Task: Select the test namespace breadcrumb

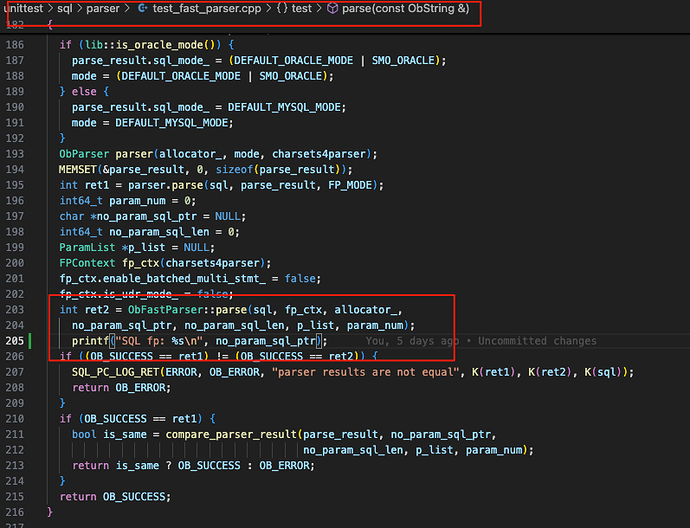Action: [x=302, y=10]
